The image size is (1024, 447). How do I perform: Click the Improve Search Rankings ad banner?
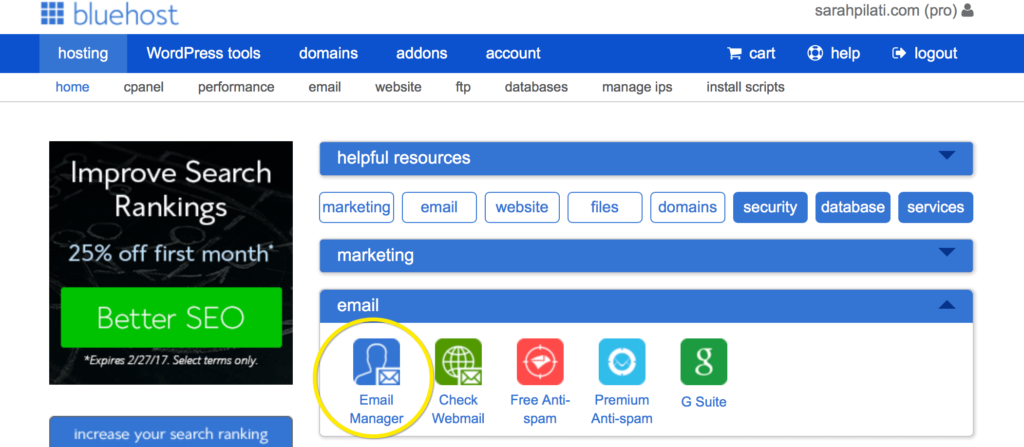[171, 263]
